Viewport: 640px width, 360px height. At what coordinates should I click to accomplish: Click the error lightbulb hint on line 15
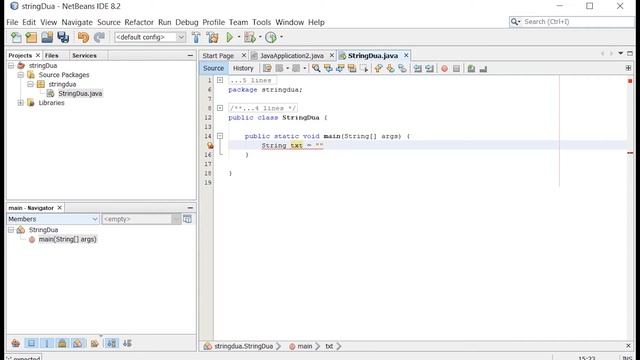coord(210,145)
